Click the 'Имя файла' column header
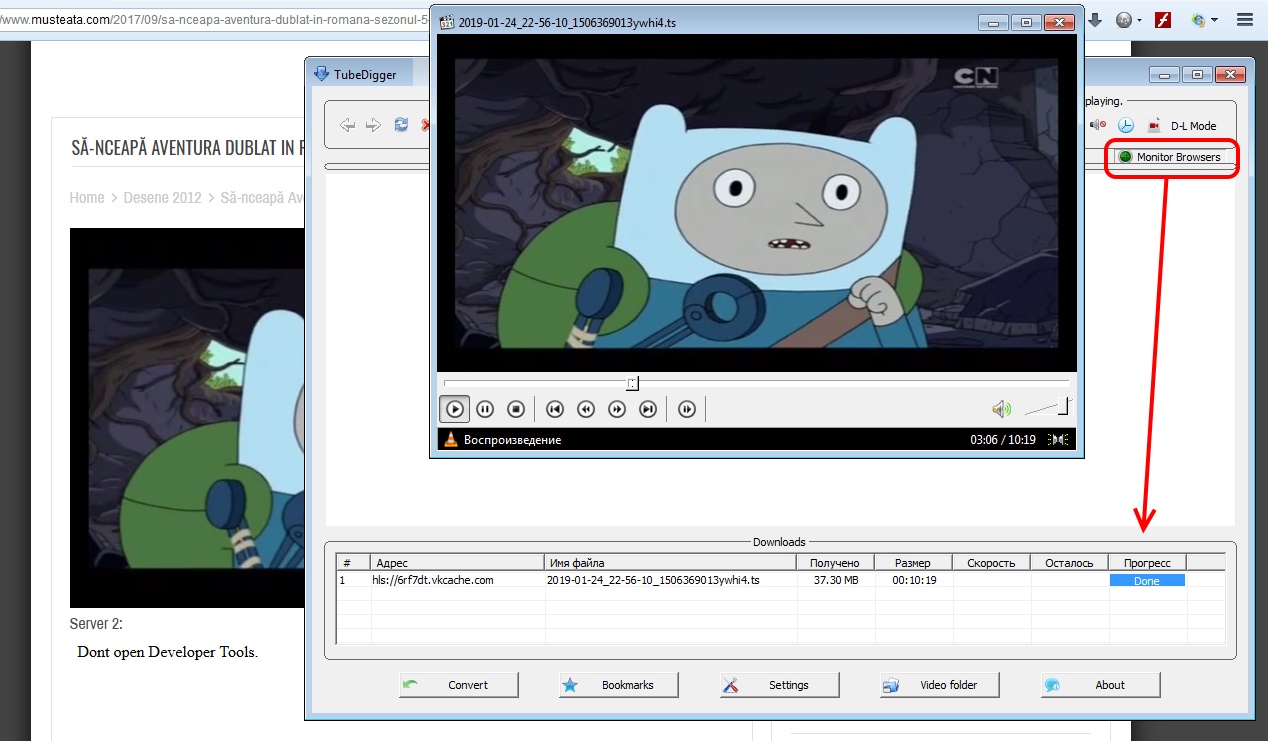 point(670,563)
